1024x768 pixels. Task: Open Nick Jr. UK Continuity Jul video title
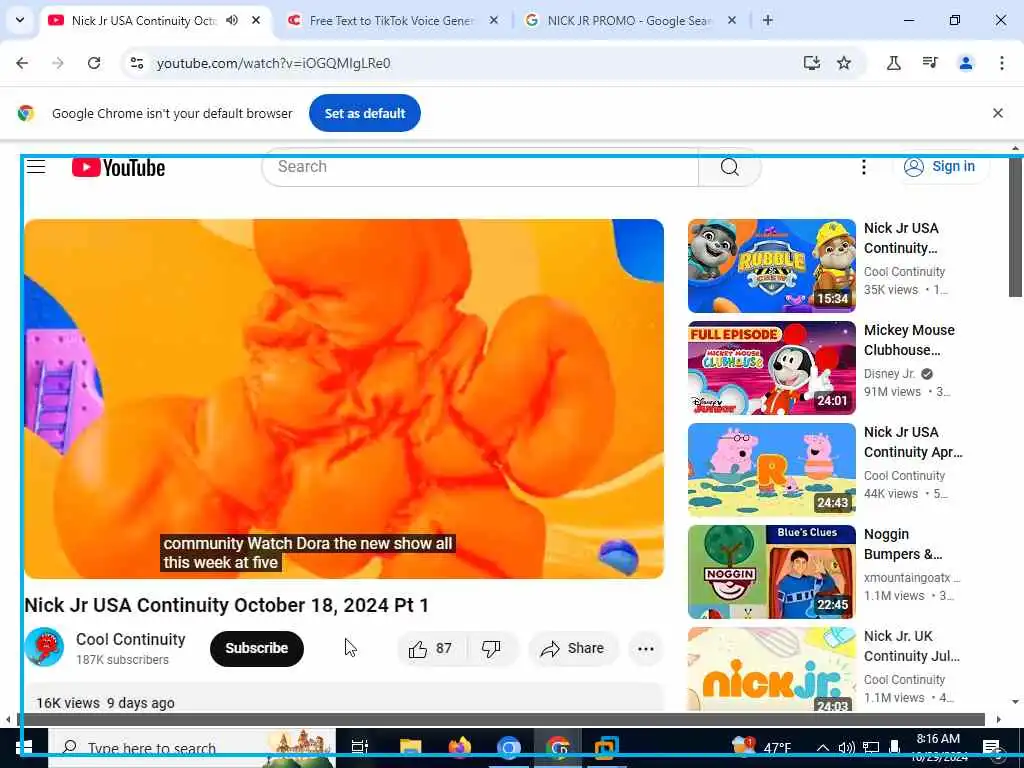click(912, 646)
